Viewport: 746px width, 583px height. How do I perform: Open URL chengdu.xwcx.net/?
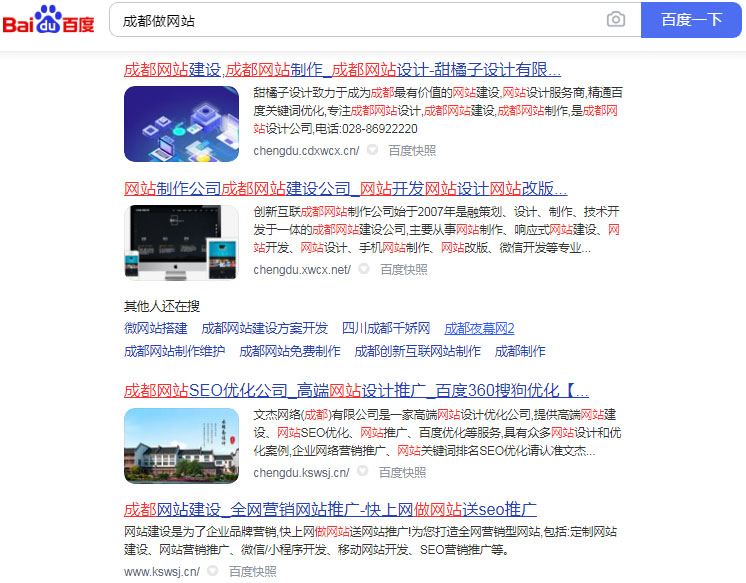coord(302,270)
